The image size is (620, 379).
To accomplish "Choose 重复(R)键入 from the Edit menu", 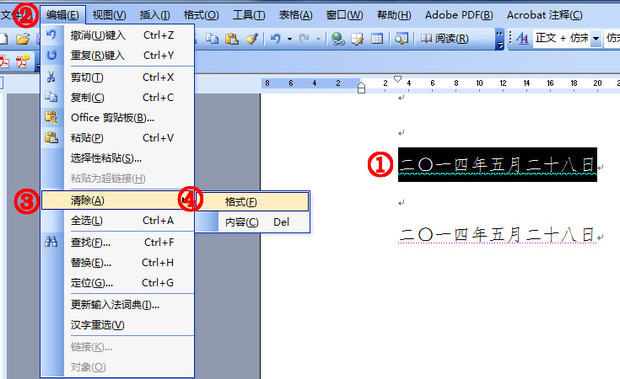I will [x=118, y=55].
